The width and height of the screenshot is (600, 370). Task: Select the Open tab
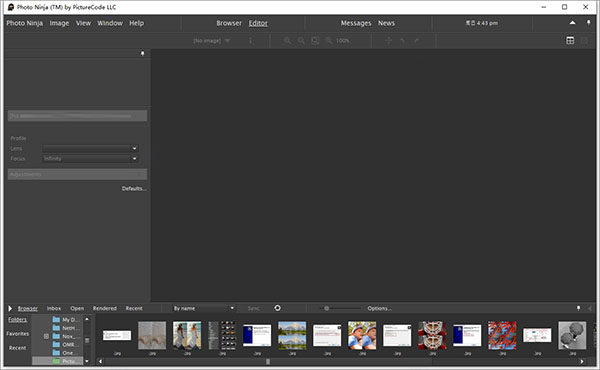click(77, 308)
